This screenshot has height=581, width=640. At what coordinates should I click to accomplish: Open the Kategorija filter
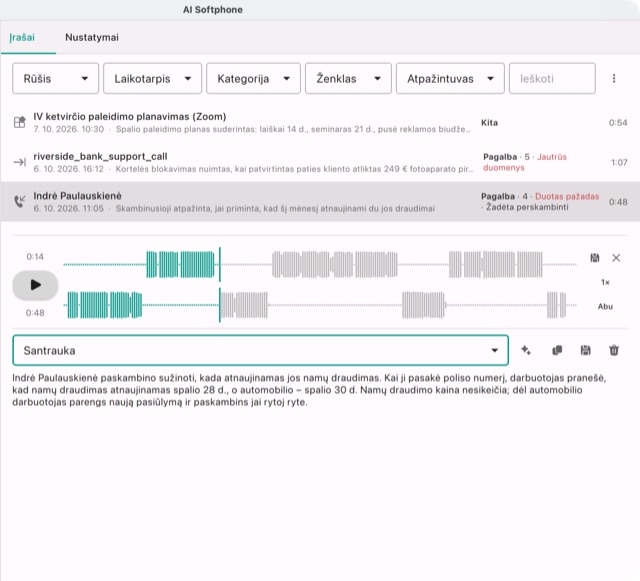coord(253,78)
